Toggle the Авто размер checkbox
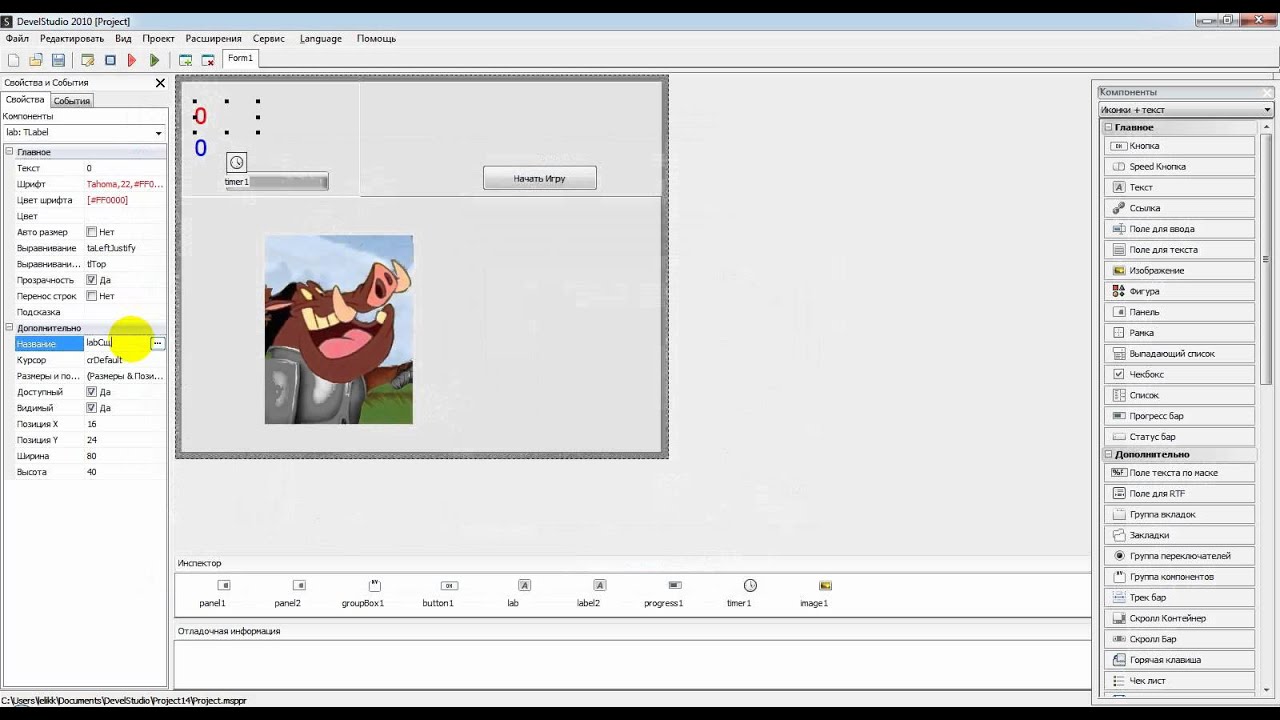Viewport: 1280px width, 720px height. point(92,232)
